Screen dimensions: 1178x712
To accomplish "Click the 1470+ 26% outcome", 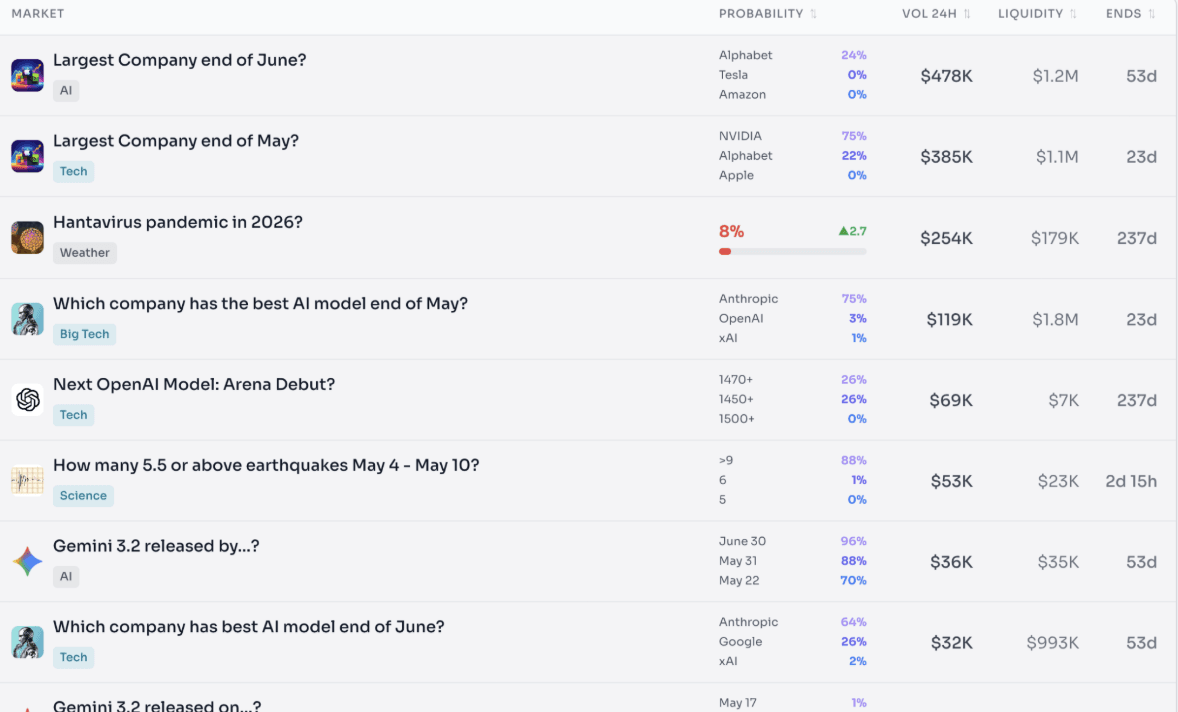I will pyautogui.click(x=793, y=379).
